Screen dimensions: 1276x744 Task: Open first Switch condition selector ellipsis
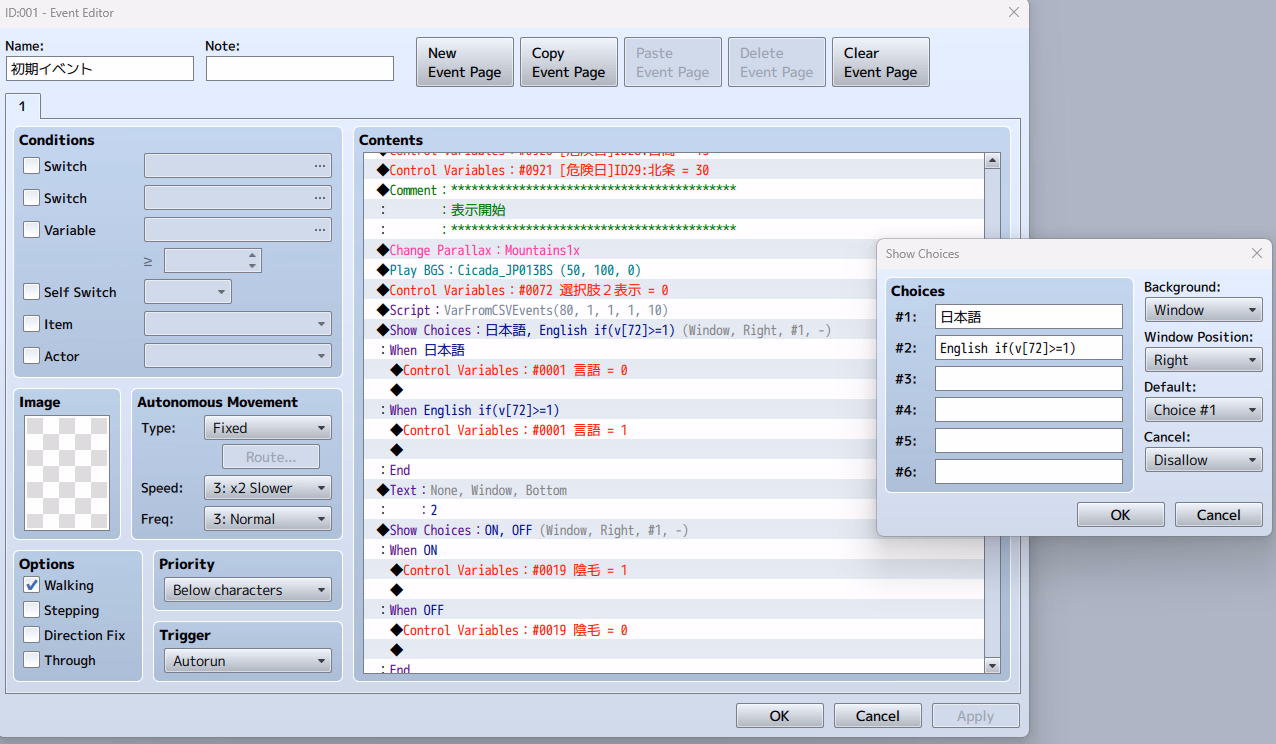(320, 166)
